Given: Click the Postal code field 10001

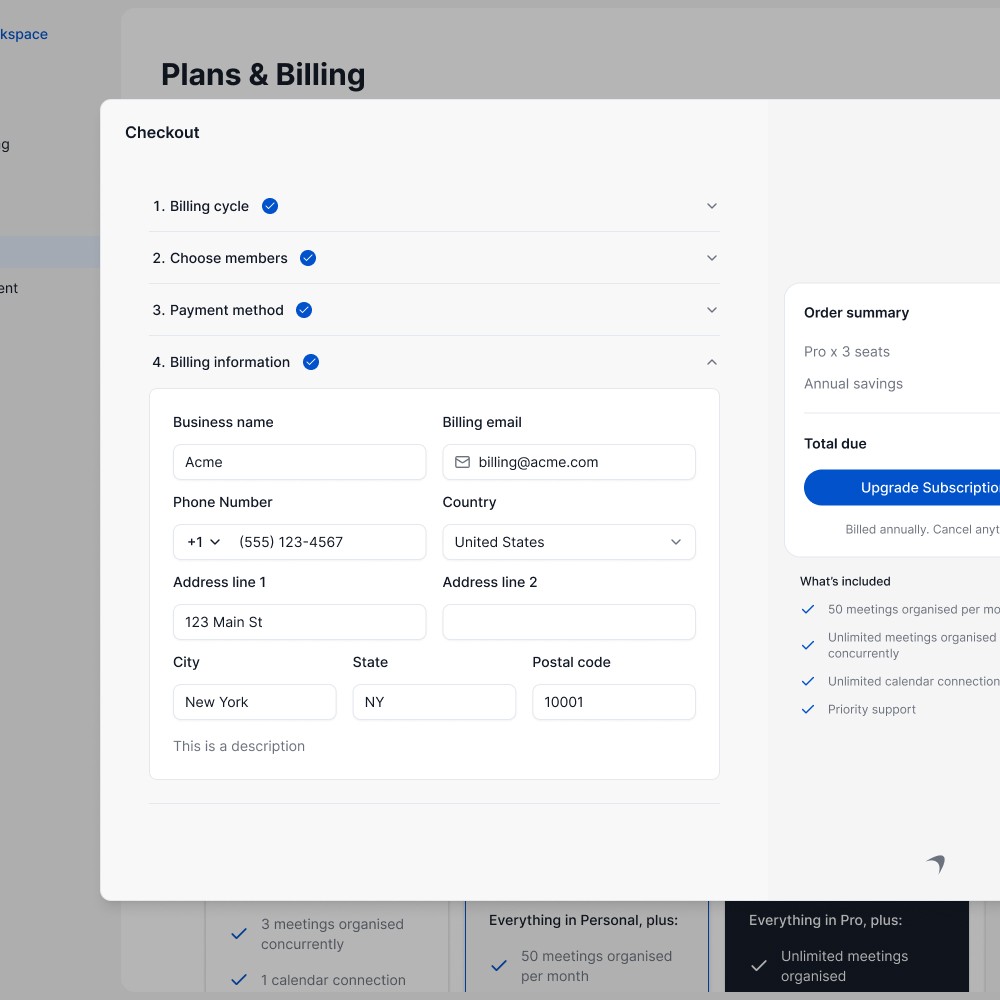Looking at the screenshot, I should [614, 702].
